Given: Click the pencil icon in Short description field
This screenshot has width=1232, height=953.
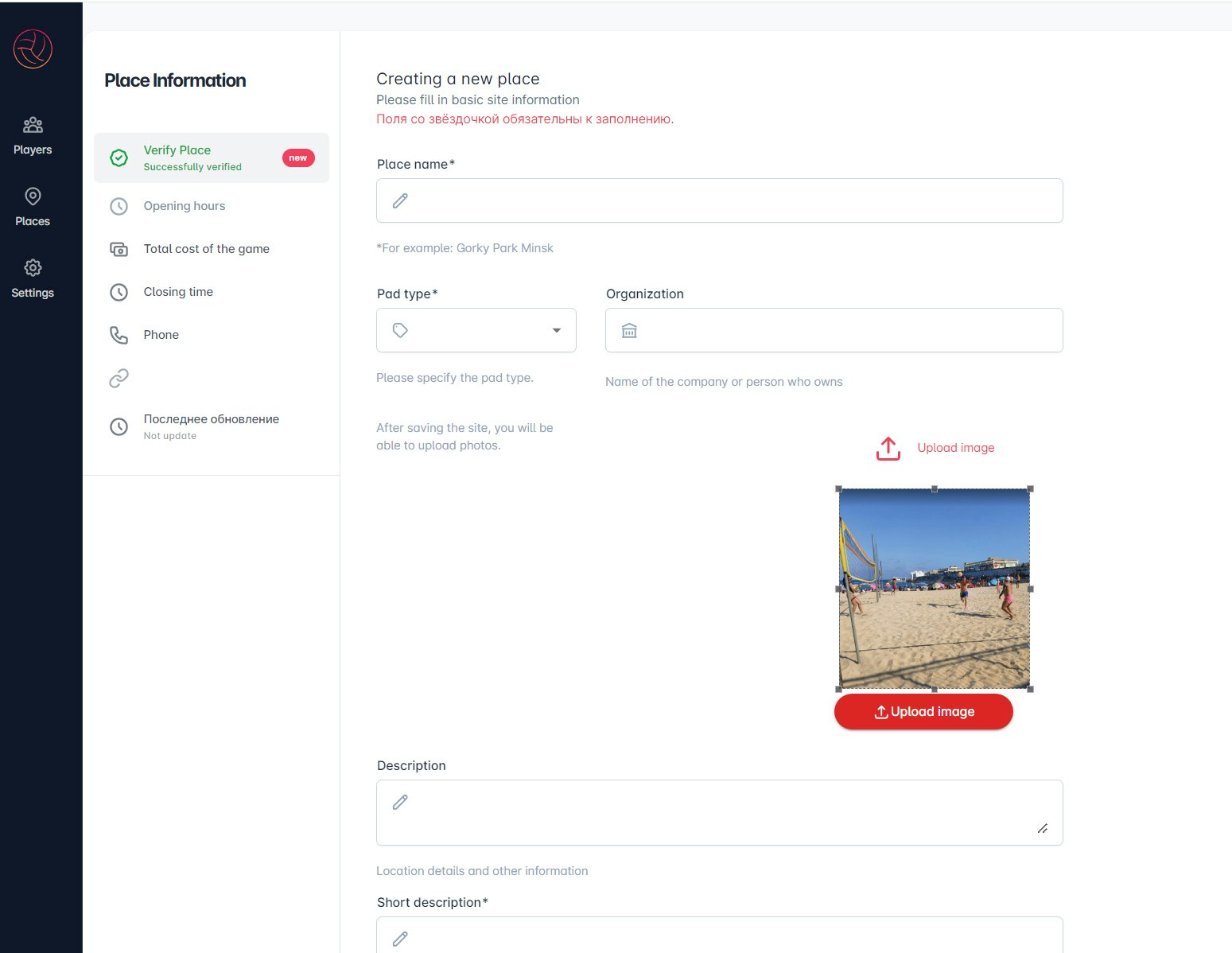Looking at the screenshot, I should (400, 939).
